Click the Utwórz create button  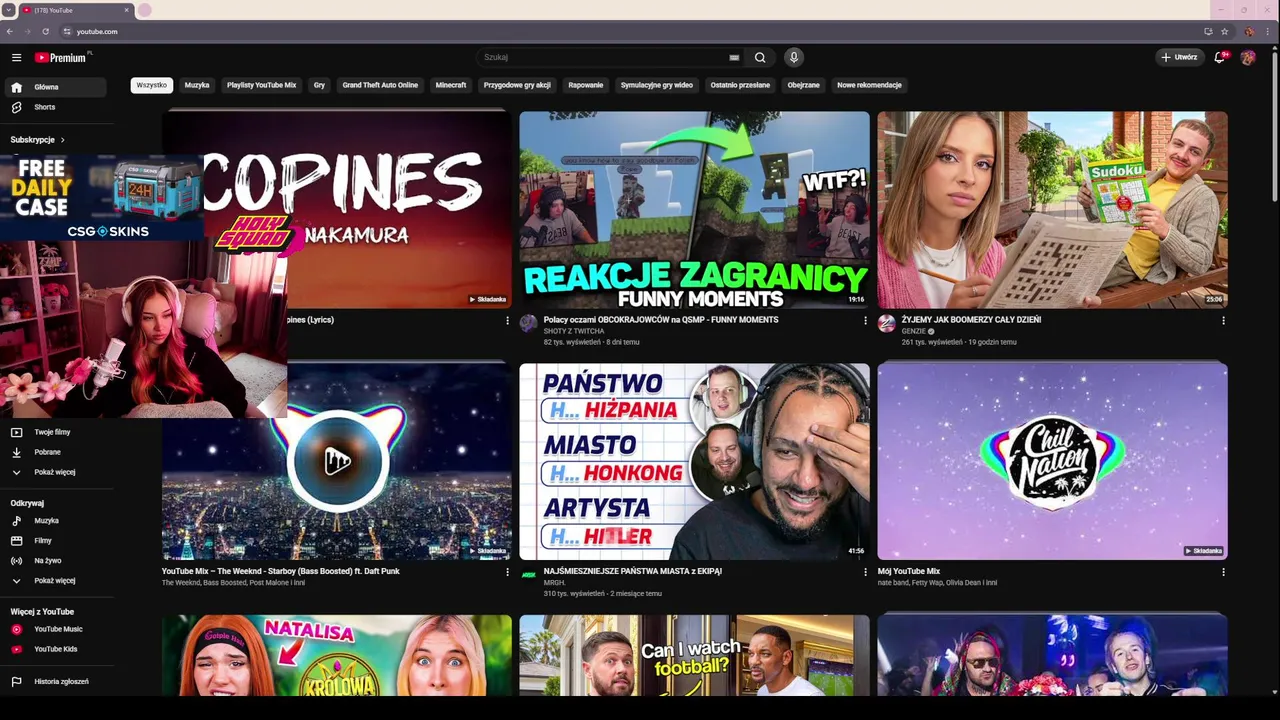tap(1179, 58)
